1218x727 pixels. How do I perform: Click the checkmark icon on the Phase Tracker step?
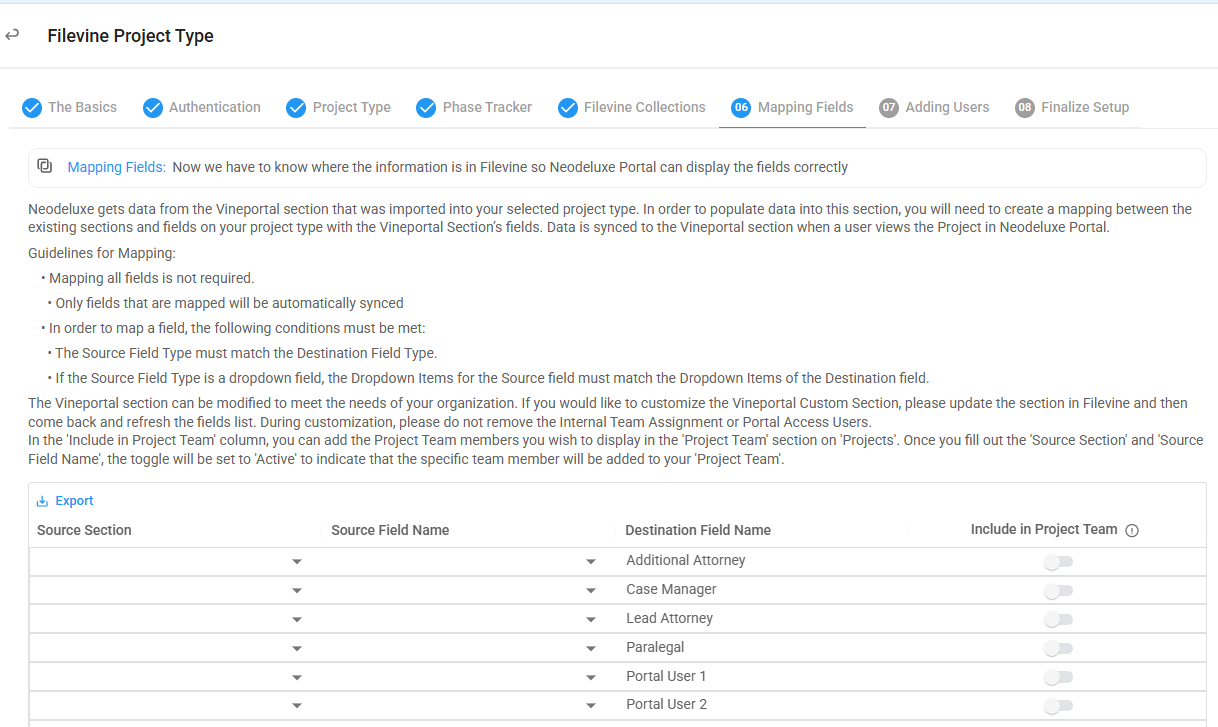tap(426, 107)
